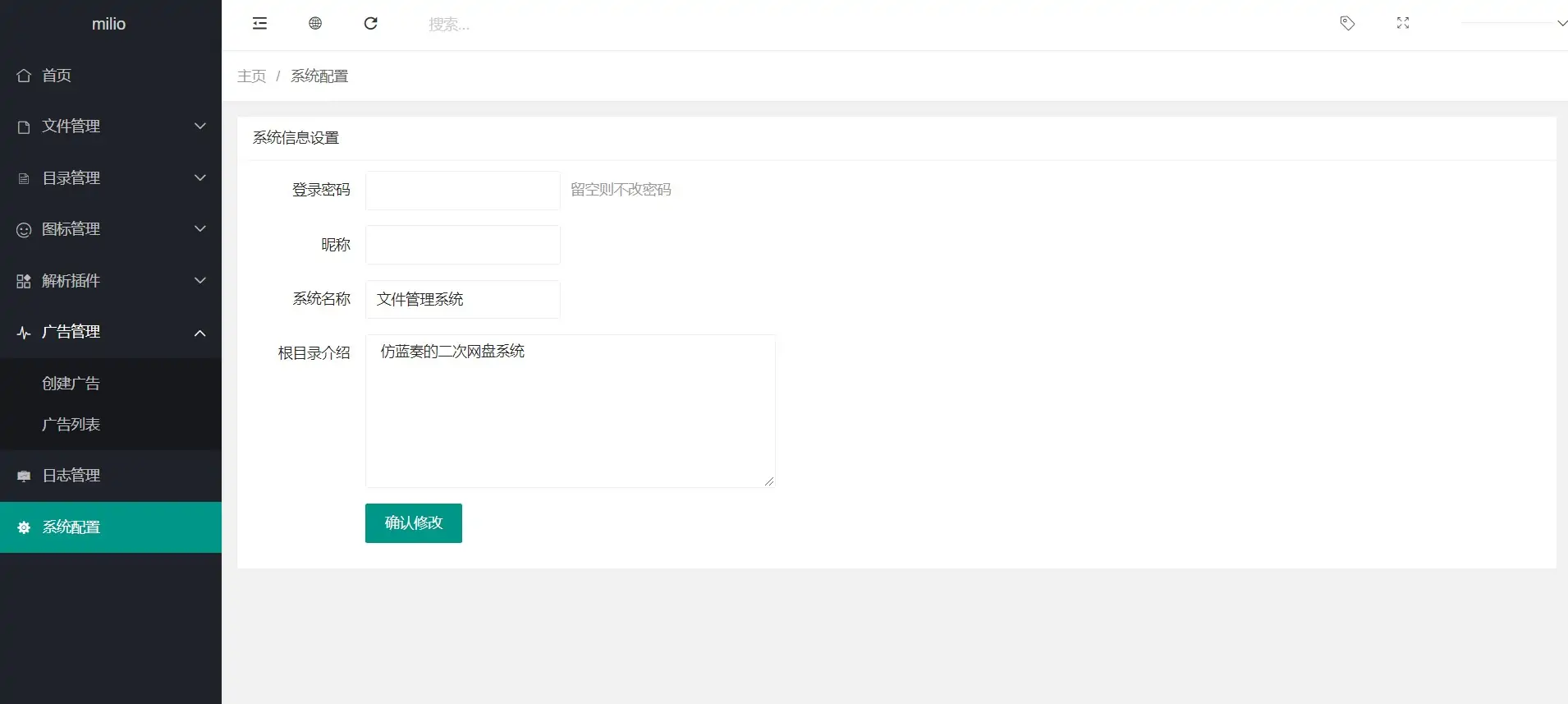Open the 广告管理 menu label
Viewport: 1568px width, 704px height.
(71, 332)
